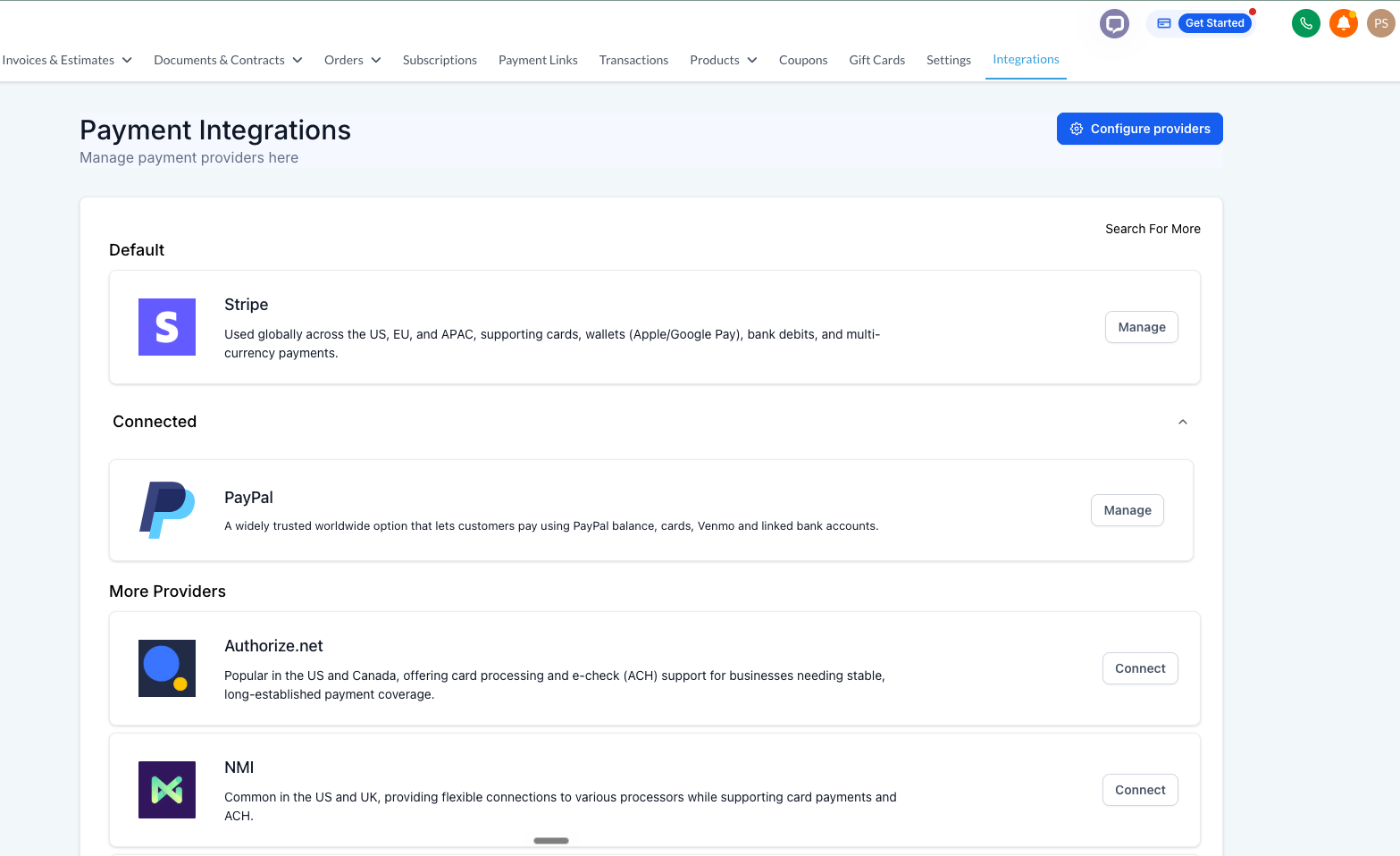Click the PayPal provider name
1400x856 pixels.
[x=248, y=498]
